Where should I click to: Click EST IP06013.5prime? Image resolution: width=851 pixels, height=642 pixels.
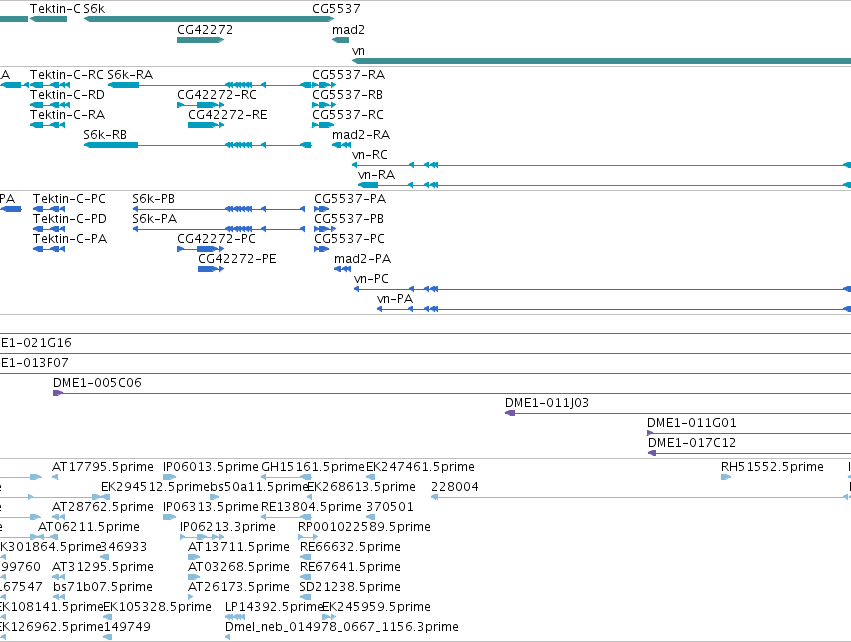(169, 478)
